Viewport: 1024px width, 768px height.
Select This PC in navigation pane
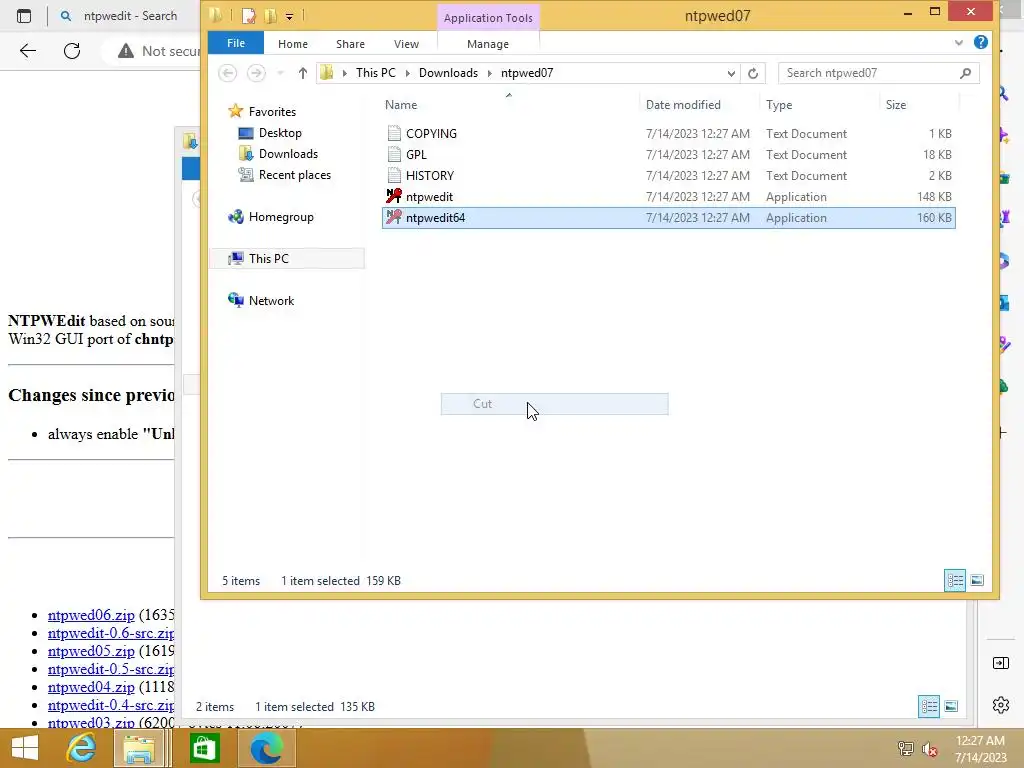pos(268,259)
